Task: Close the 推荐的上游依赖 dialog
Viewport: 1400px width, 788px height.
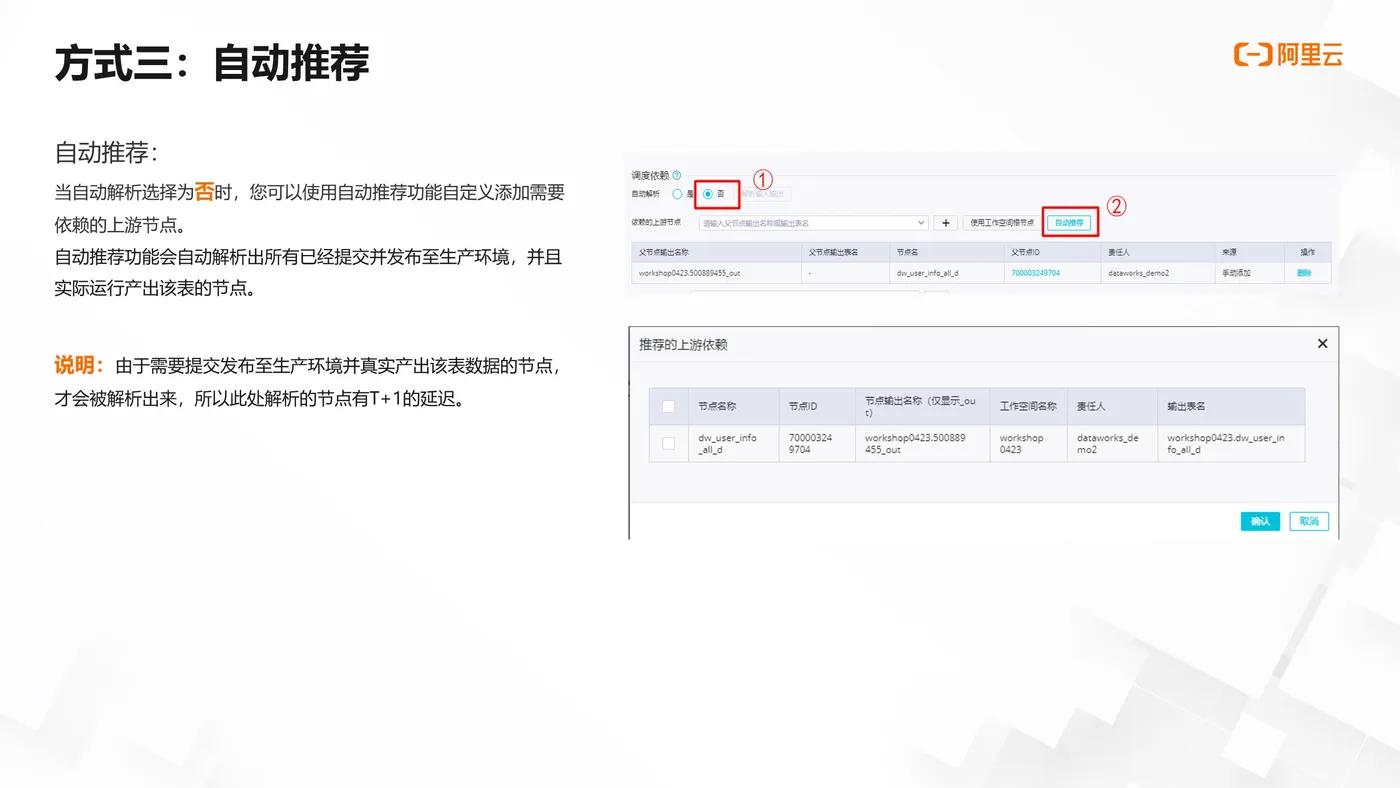Action: click(1322, 343)
